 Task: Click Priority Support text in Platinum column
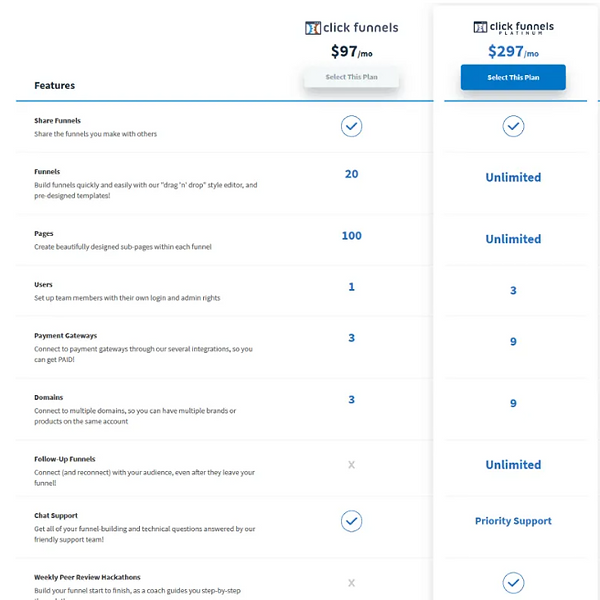(x=513, y=521)
